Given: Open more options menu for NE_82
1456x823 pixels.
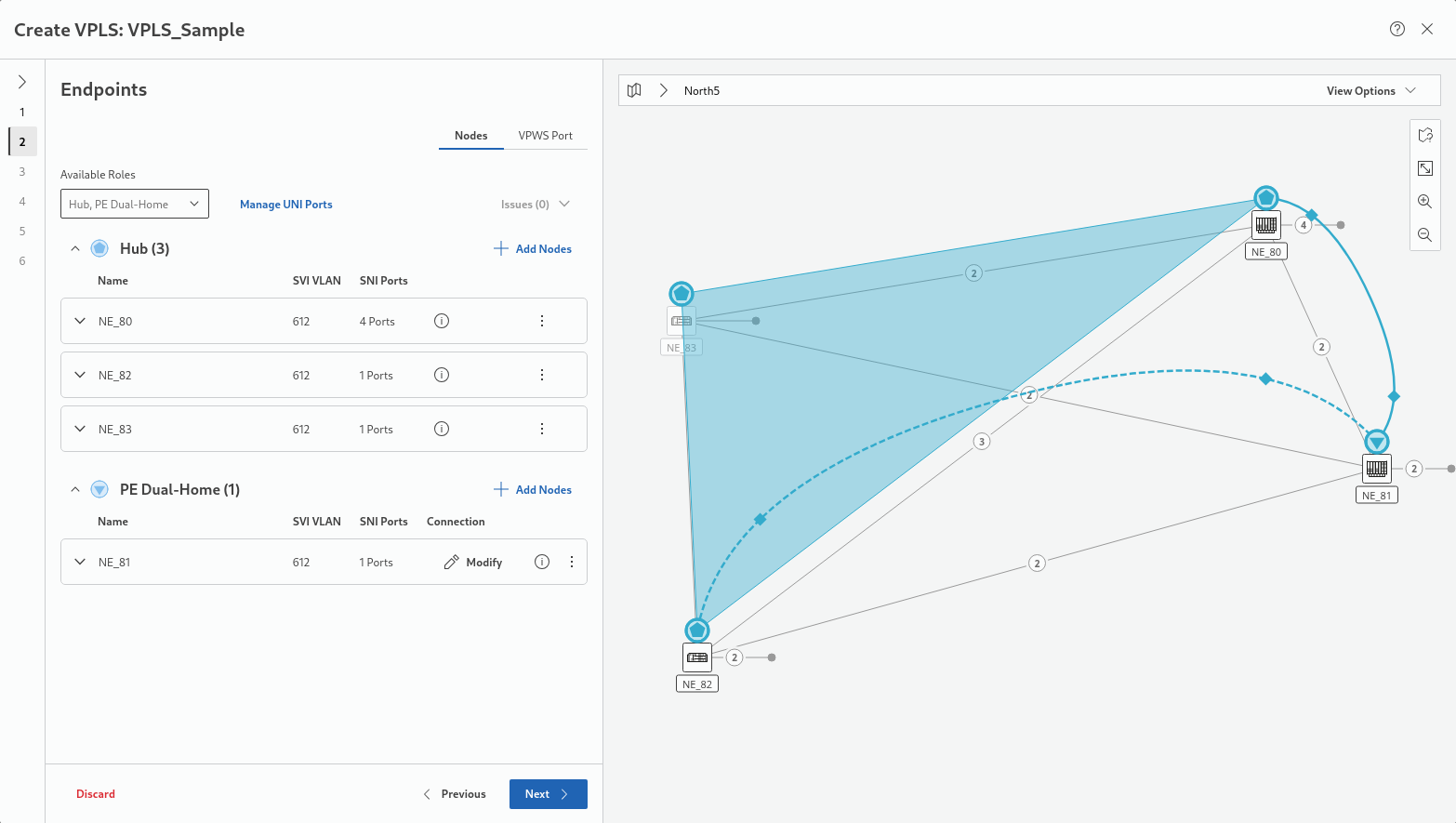Looking at the screenshot, I should point(542,375).
